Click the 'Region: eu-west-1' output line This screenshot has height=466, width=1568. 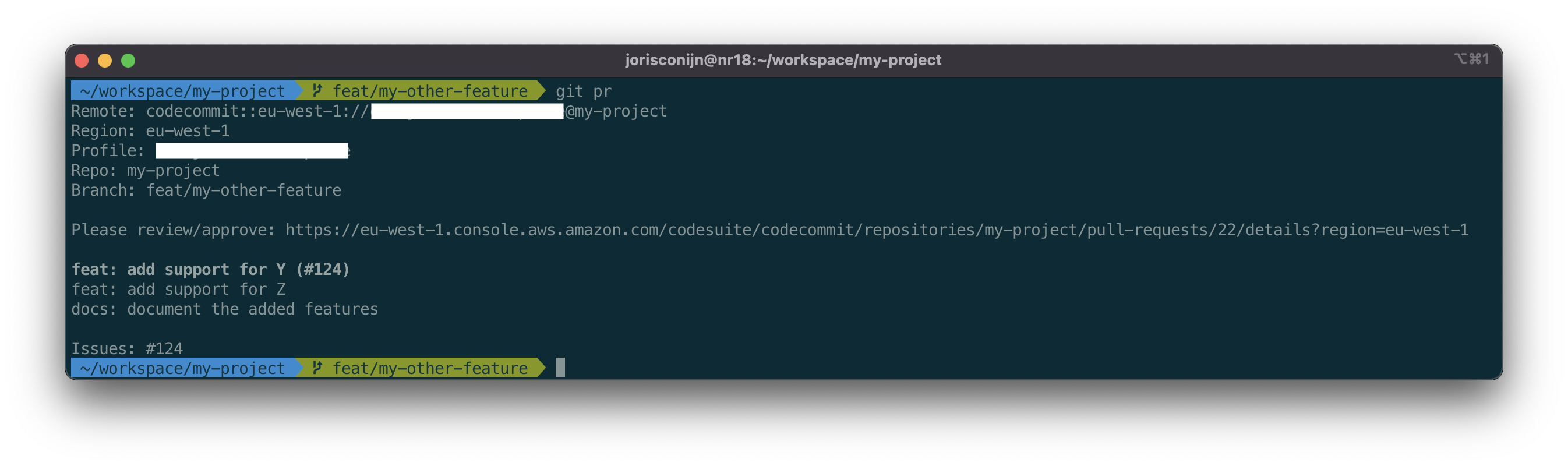point(150,131)
